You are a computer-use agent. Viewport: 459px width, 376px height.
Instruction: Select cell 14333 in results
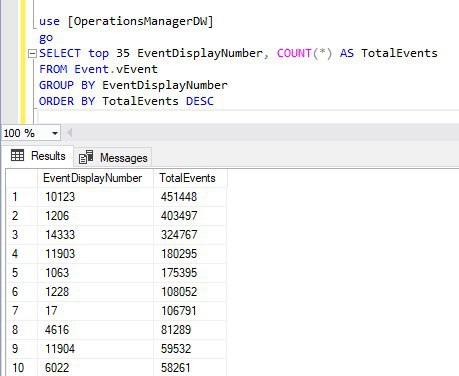[x=96, y=235]
